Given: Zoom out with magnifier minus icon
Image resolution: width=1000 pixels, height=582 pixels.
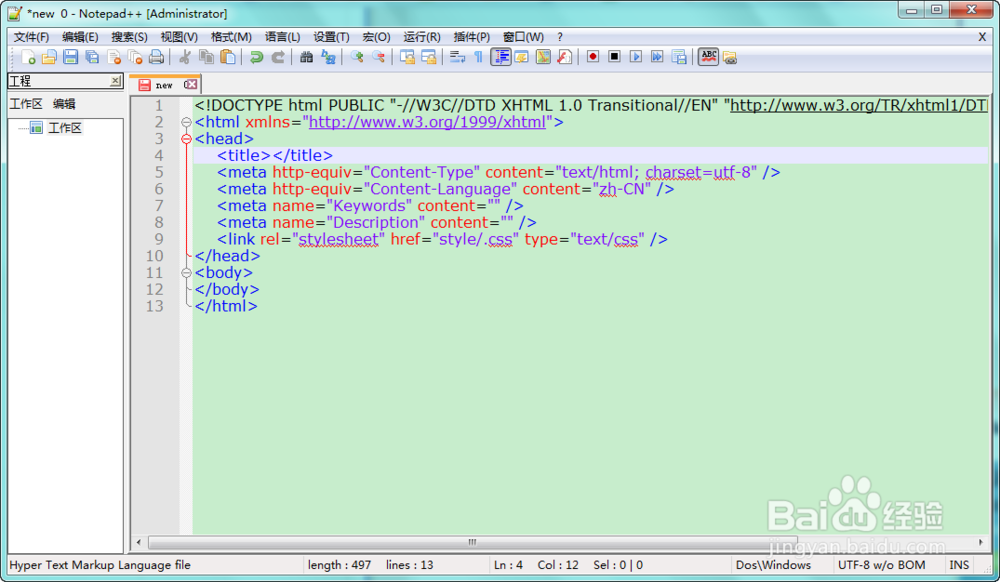Looking at the screenshot, I should [379, 57].
